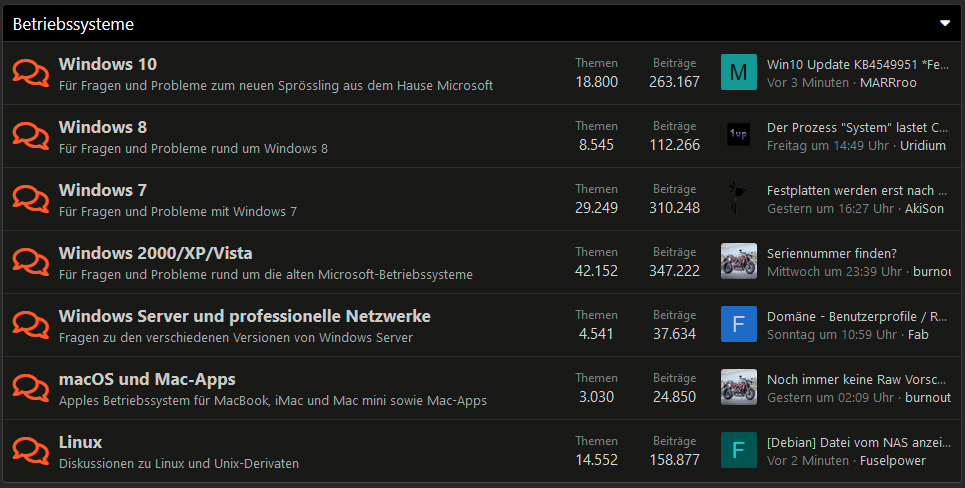
Task: Open the thread Festplatten werden erst nach
Action: pos(859,191)
